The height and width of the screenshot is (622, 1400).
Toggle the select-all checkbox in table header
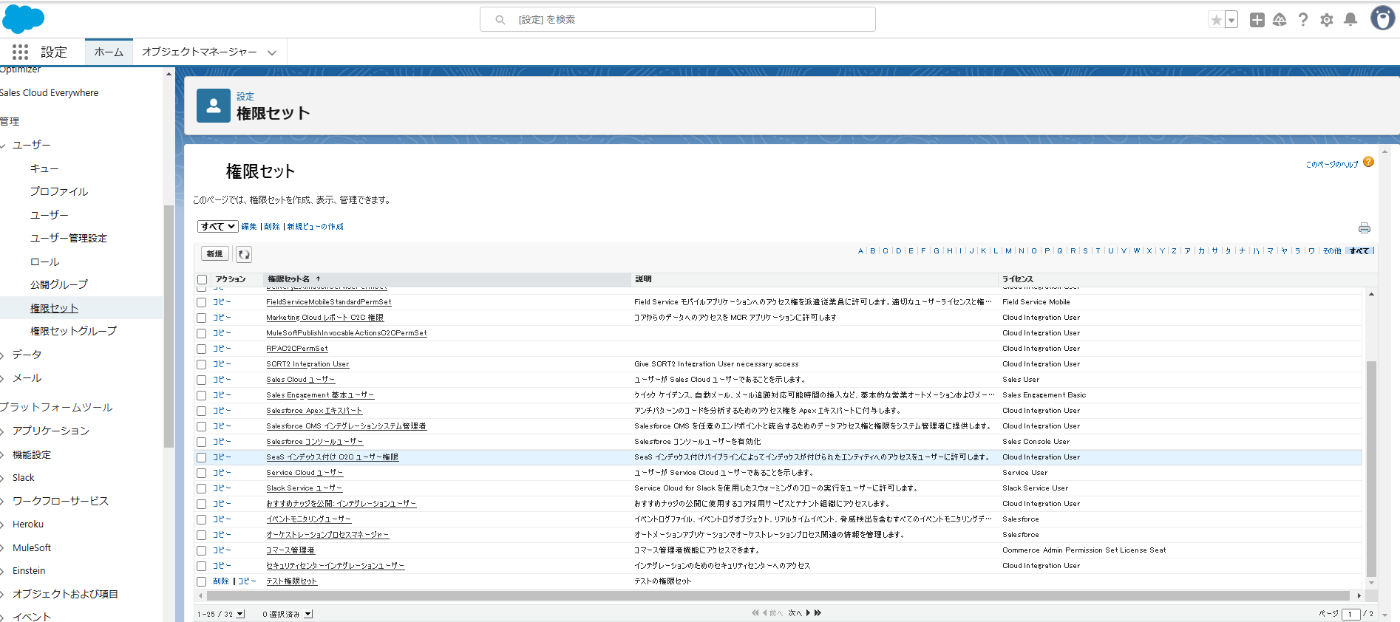[202, 279]
